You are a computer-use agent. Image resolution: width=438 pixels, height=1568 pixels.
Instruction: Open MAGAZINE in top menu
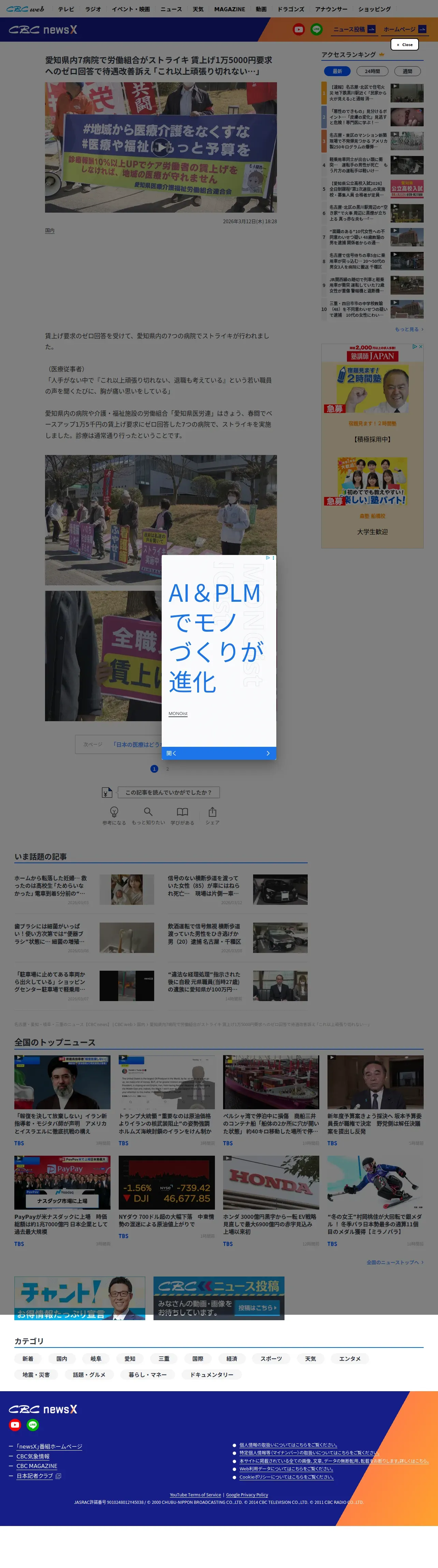pos(229,9)
